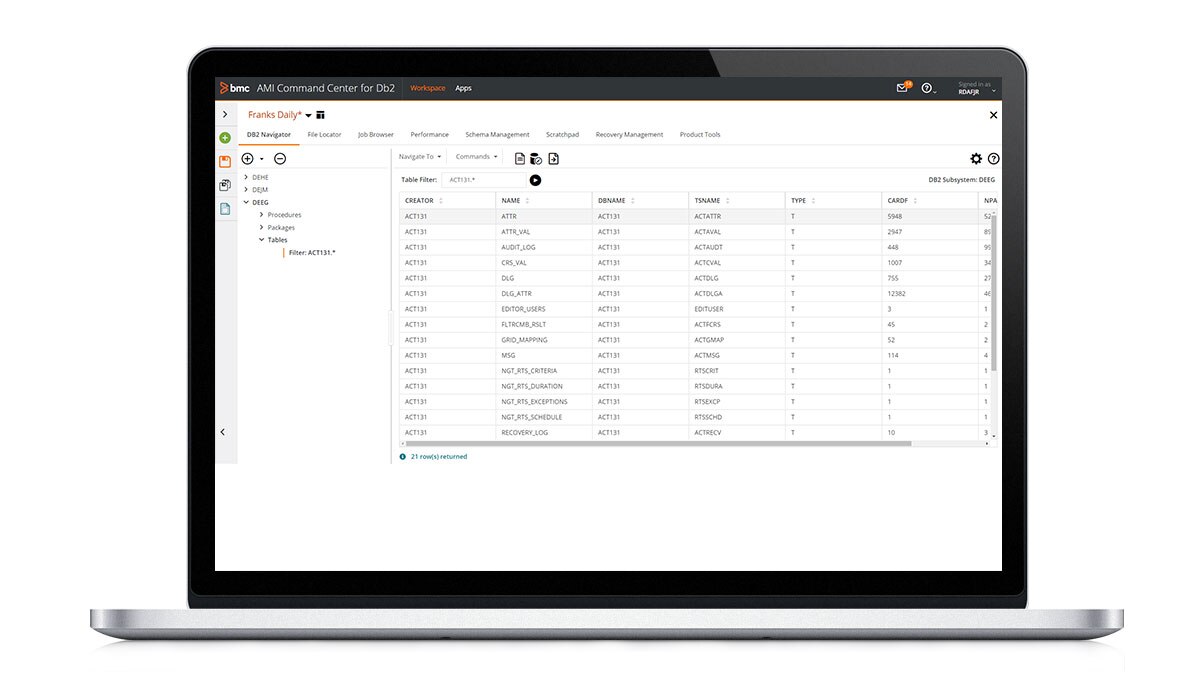The width and height of the screenshot is (1200, 690).
Task: Open the Navigate To dropdown
Action: click(420, 157)
